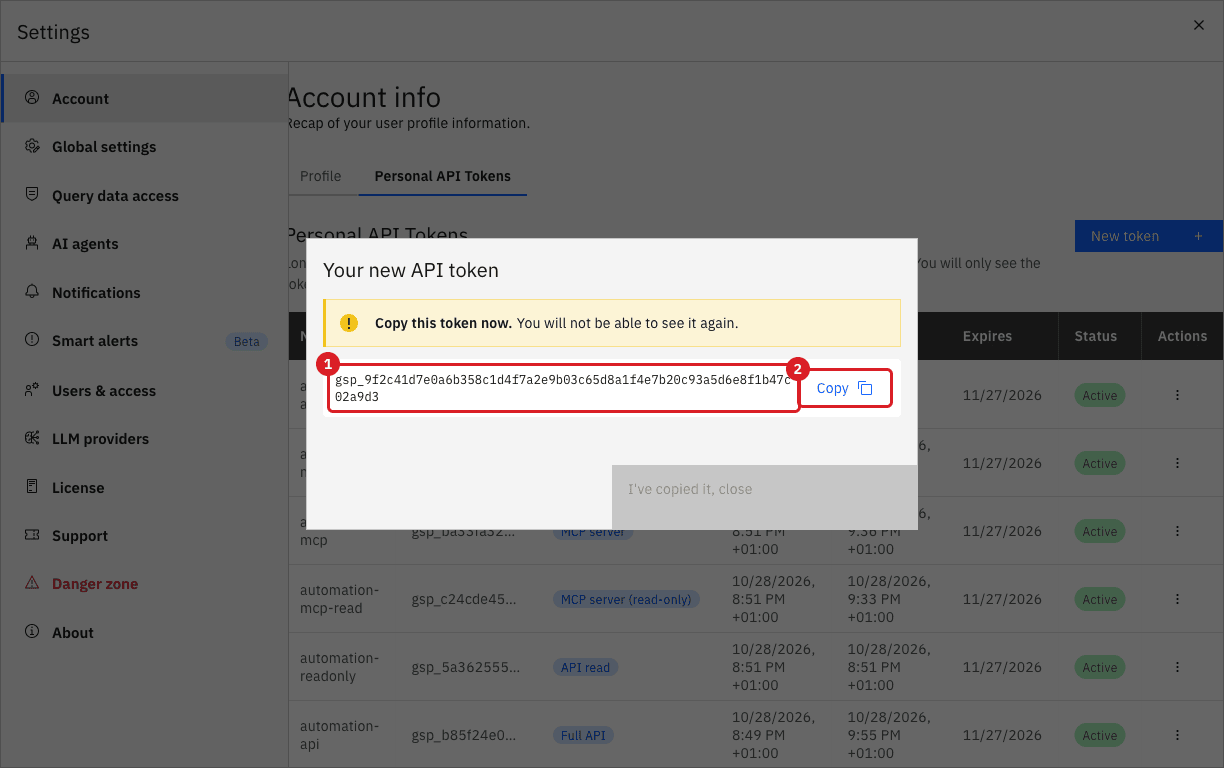Viewport: 1224px width, 768px height.
Task: Click the yellow warning icon in banner
Action: 348,323
